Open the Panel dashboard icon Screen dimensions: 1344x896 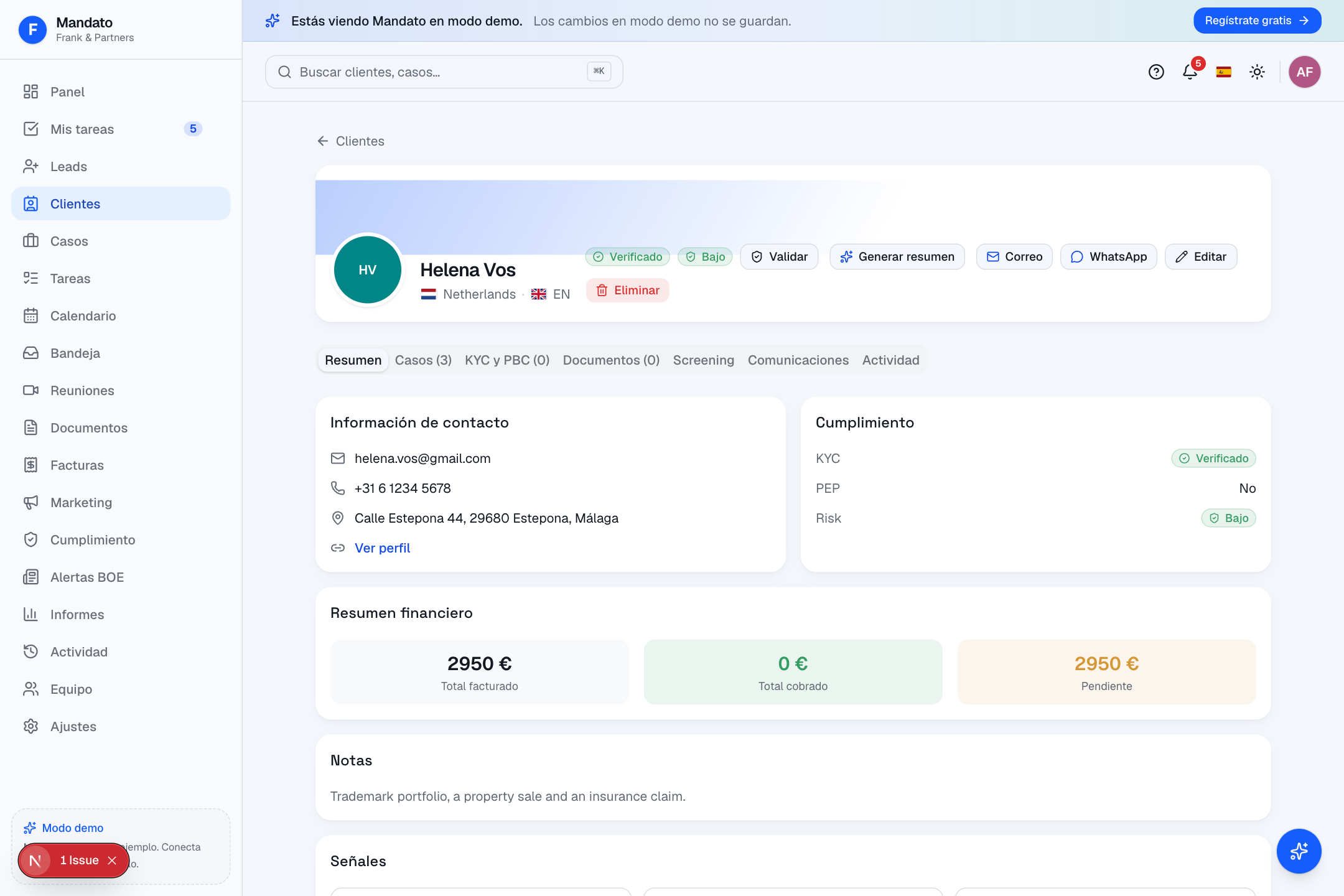pyautogui.click(x=30, y=91)
